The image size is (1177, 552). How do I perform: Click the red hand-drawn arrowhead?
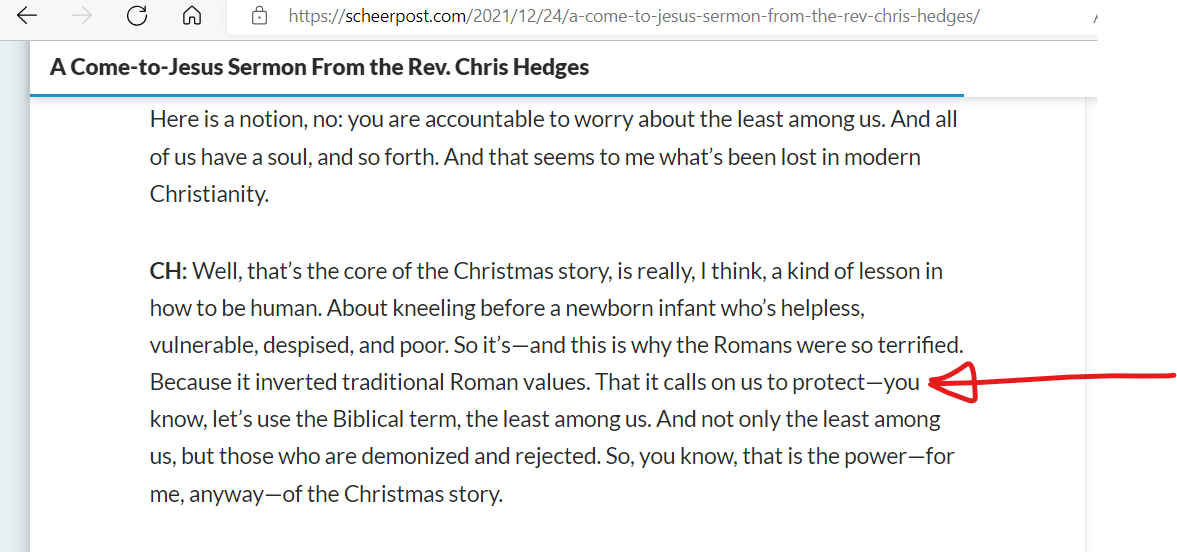953,383
